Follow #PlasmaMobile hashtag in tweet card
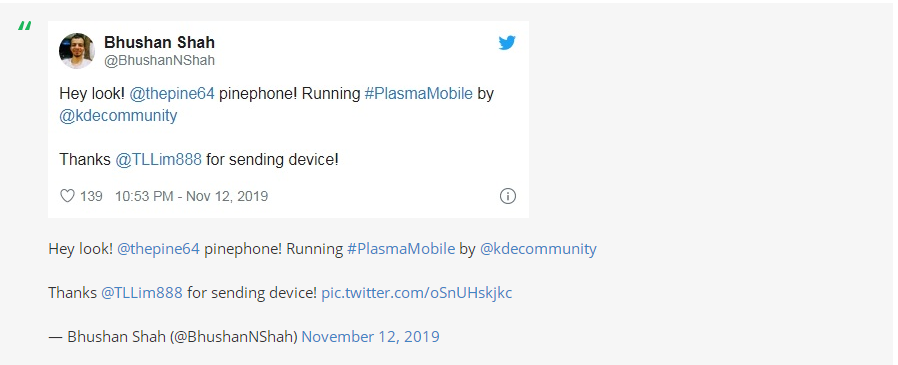 [419, 93]
